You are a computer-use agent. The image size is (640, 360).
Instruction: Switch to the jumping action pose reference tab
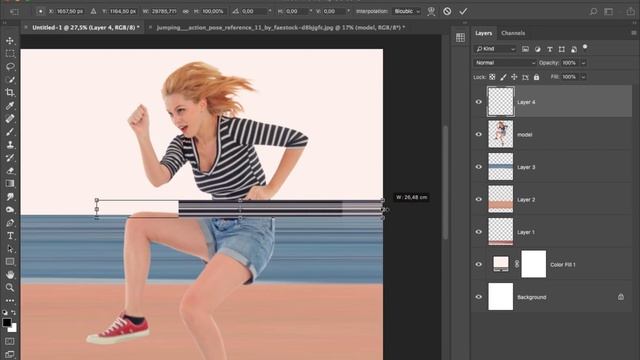point(281,27)
